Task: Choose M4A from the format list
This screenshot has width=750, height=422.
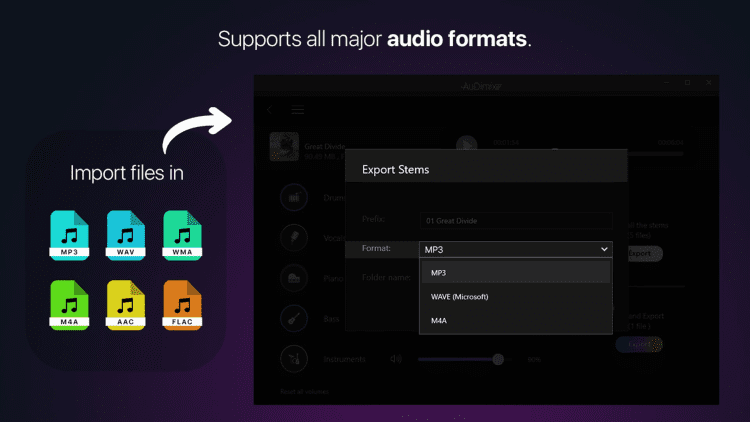Action: [x=516, y=321]
